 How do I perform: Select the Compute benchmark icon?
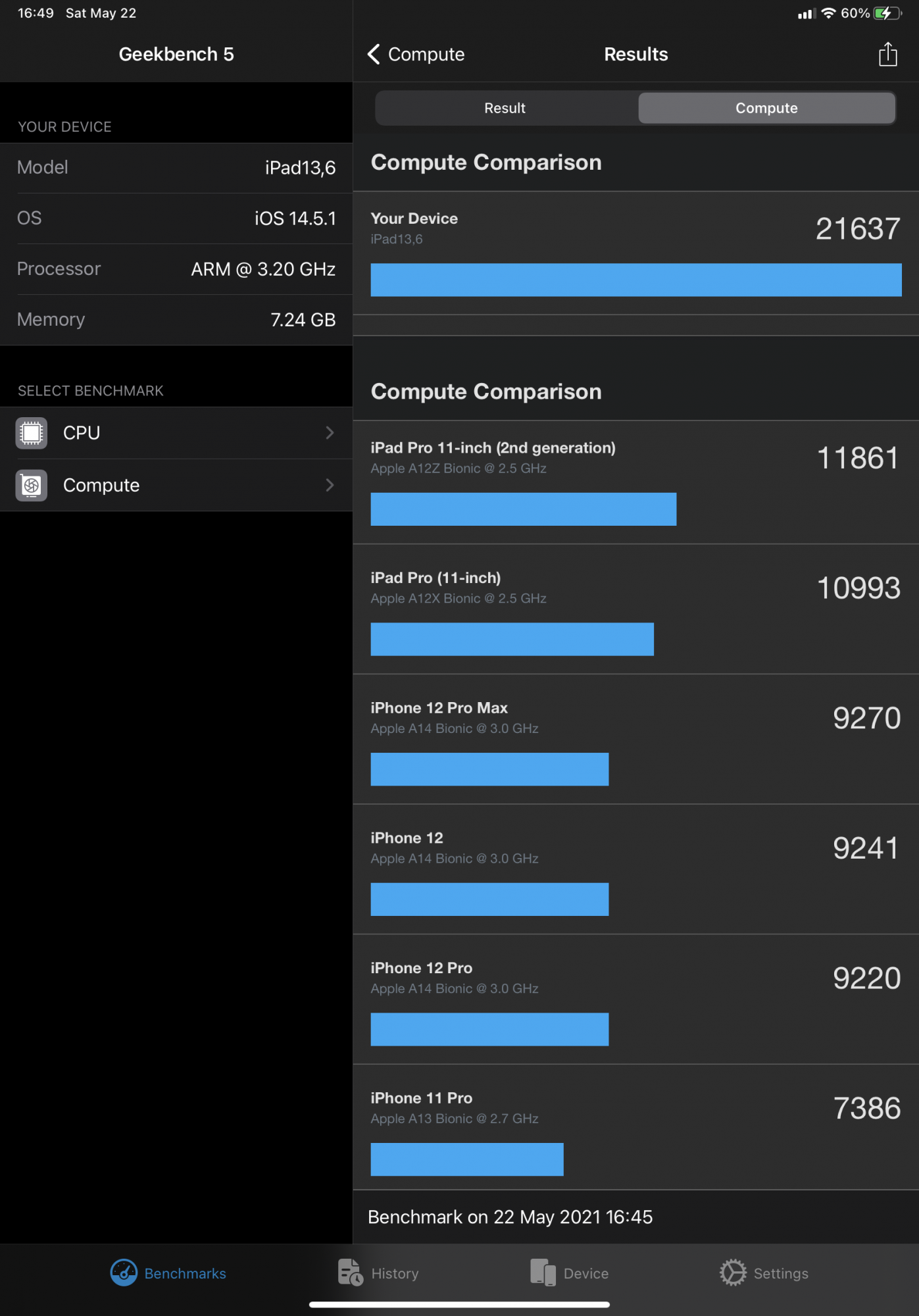(32, 486)
